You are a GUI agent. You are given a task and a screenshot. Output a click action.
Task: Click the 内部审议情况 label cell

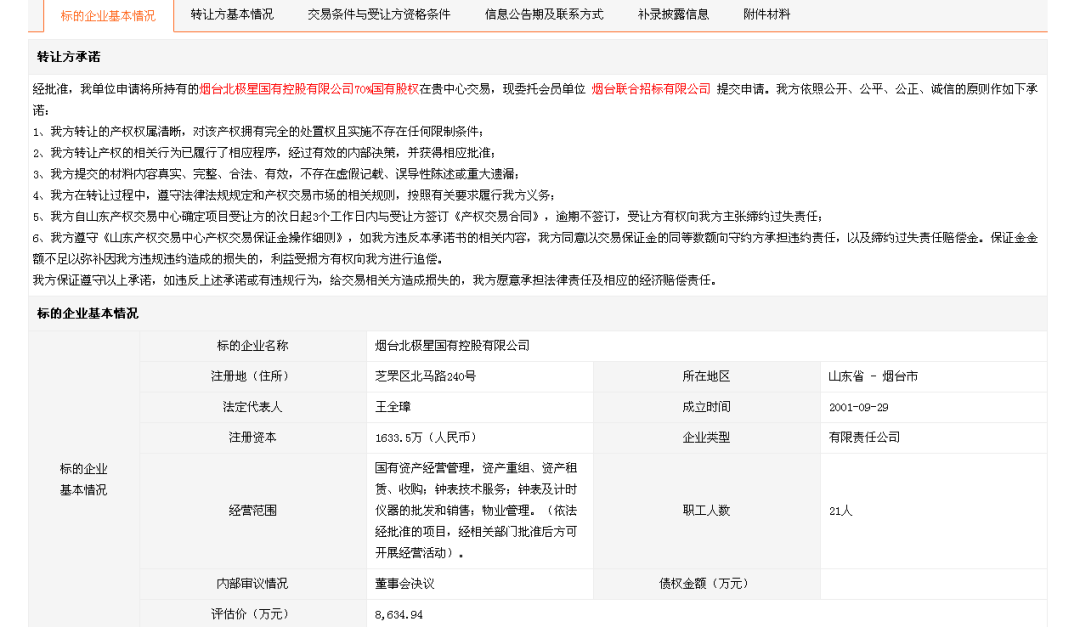(x=253, y=584)
